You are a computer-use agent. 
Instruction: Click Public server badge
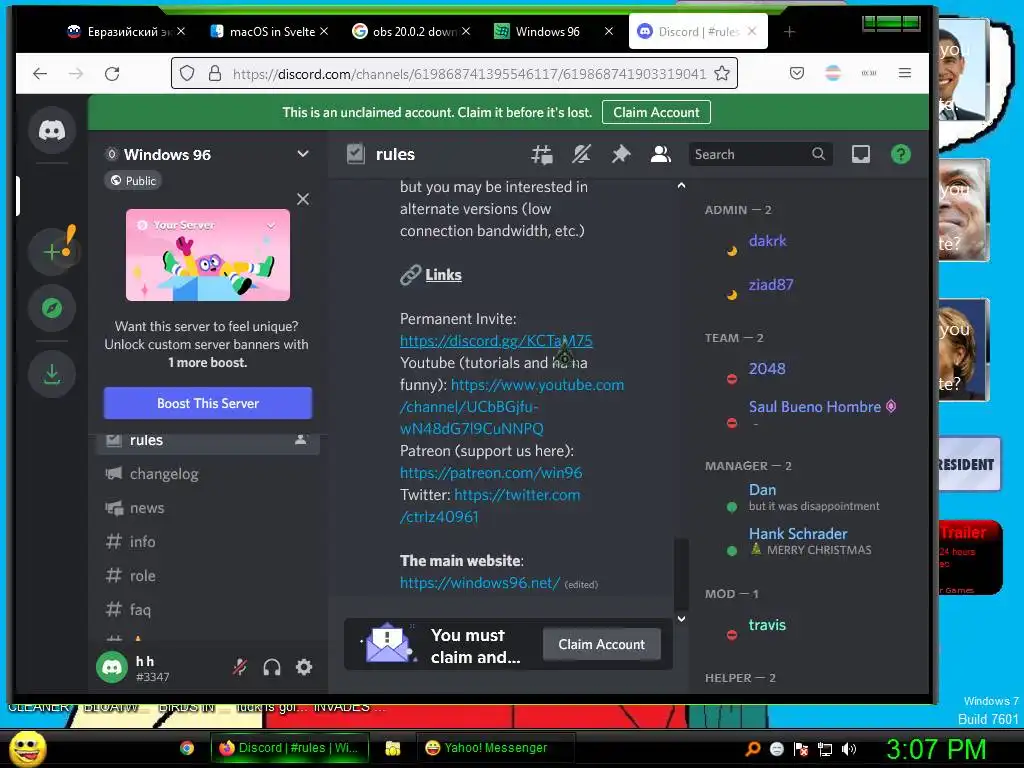133,181
